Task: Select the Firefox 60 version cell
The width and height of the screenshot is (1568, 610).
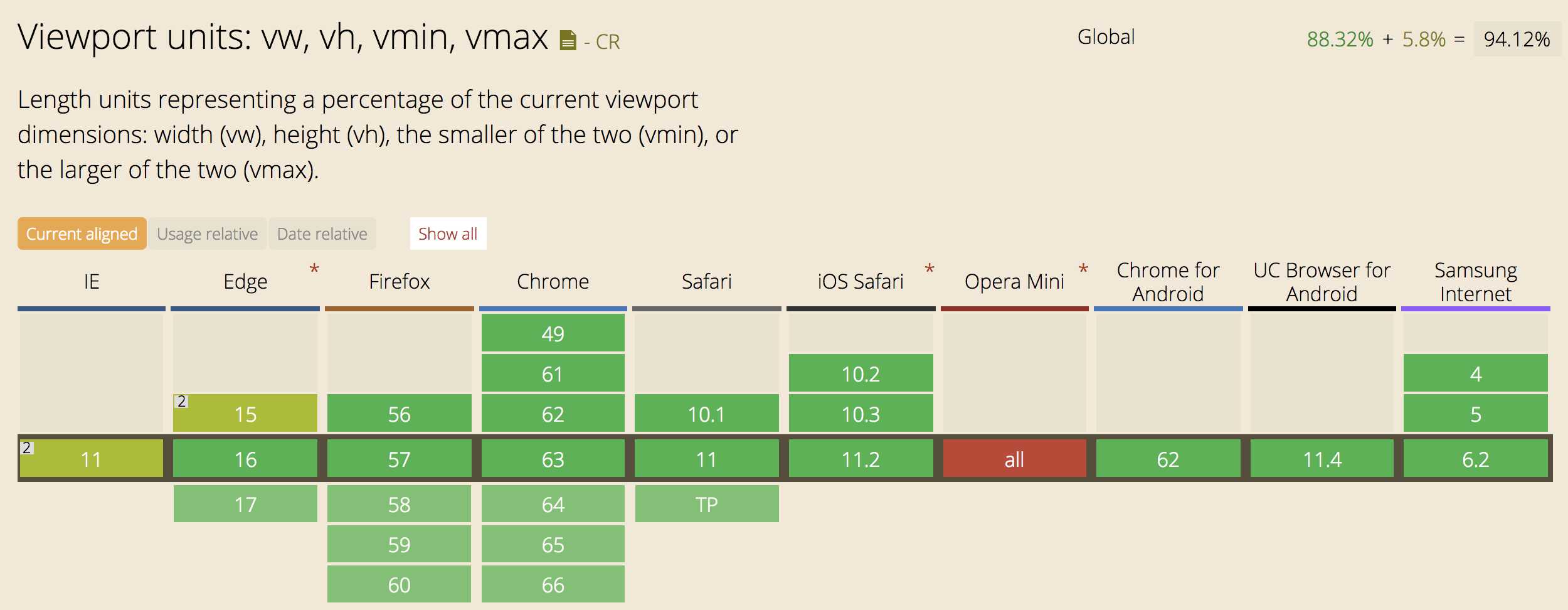Action: (x=399, y=584)
